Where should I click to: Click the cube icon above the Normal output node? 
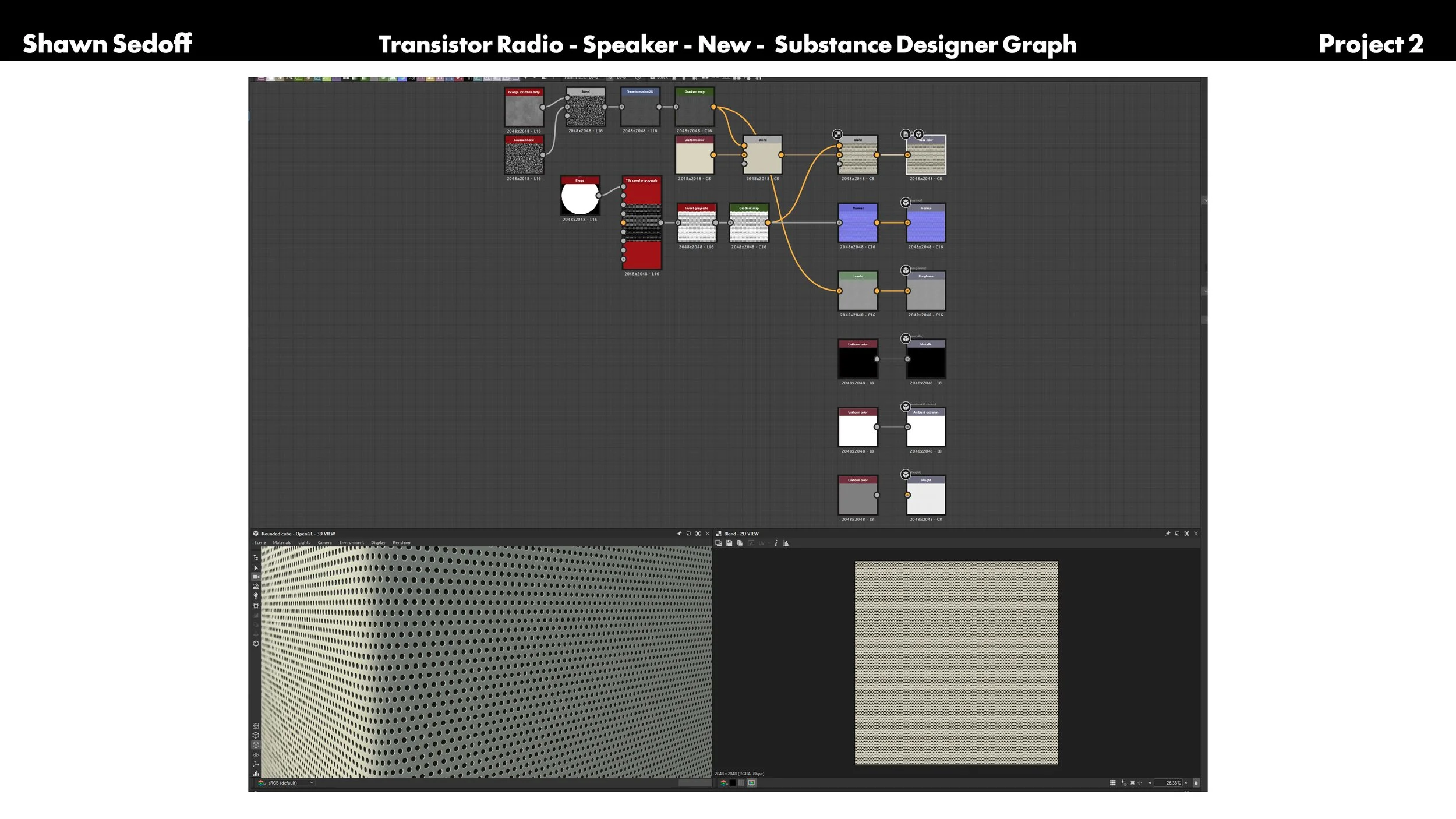(906, 203)
